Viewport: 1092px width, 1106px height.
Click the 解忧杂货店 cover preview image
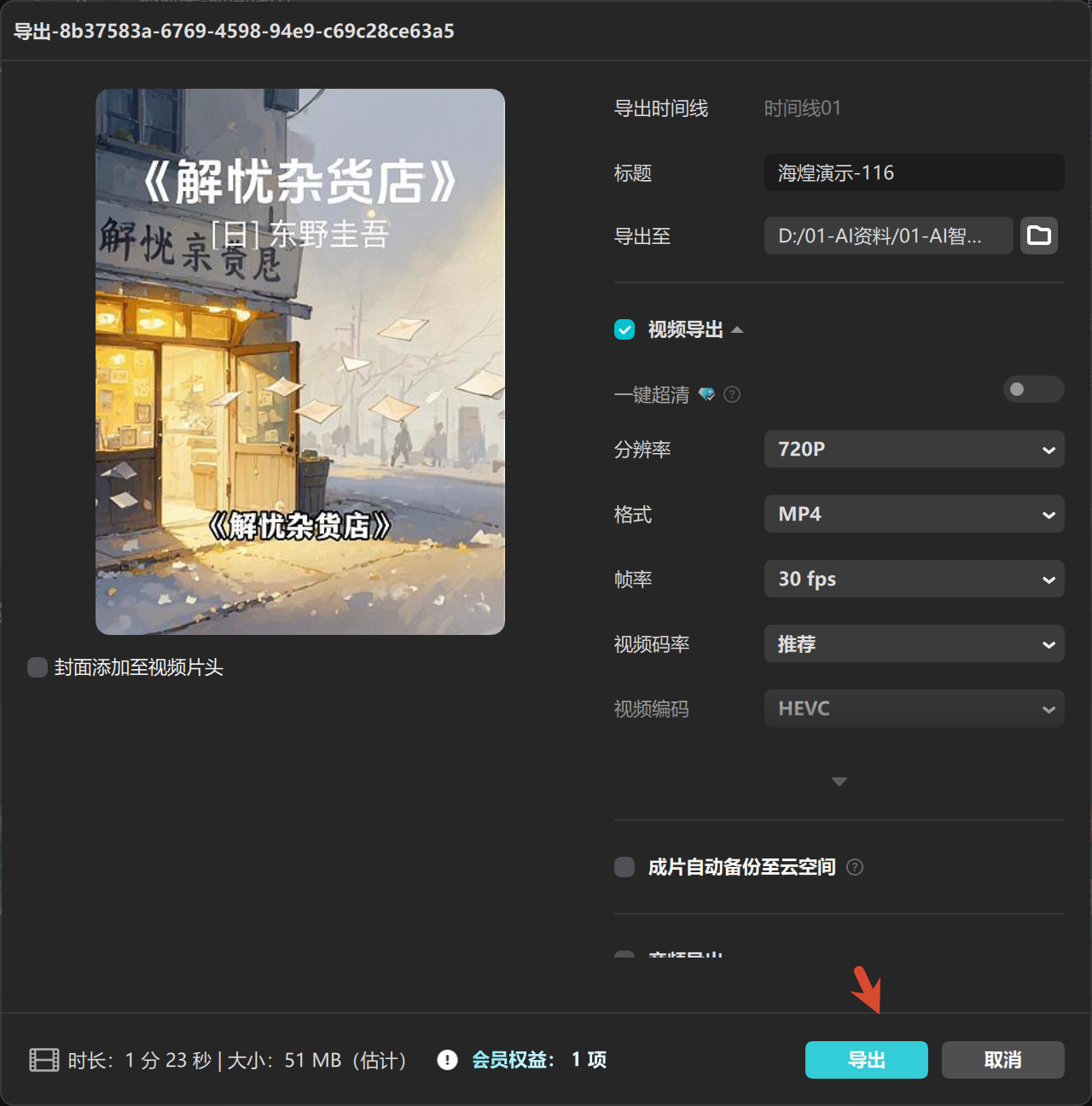[x=300, y=362]
